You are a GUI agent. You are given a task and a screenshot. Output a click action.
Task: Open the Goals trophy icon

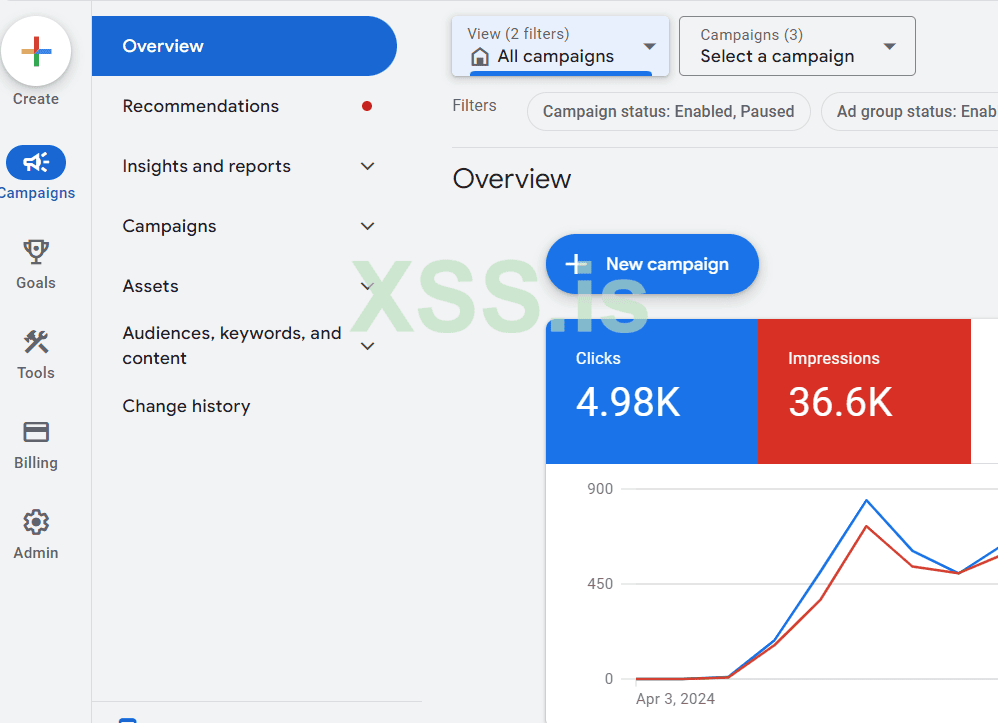(36, 252)
